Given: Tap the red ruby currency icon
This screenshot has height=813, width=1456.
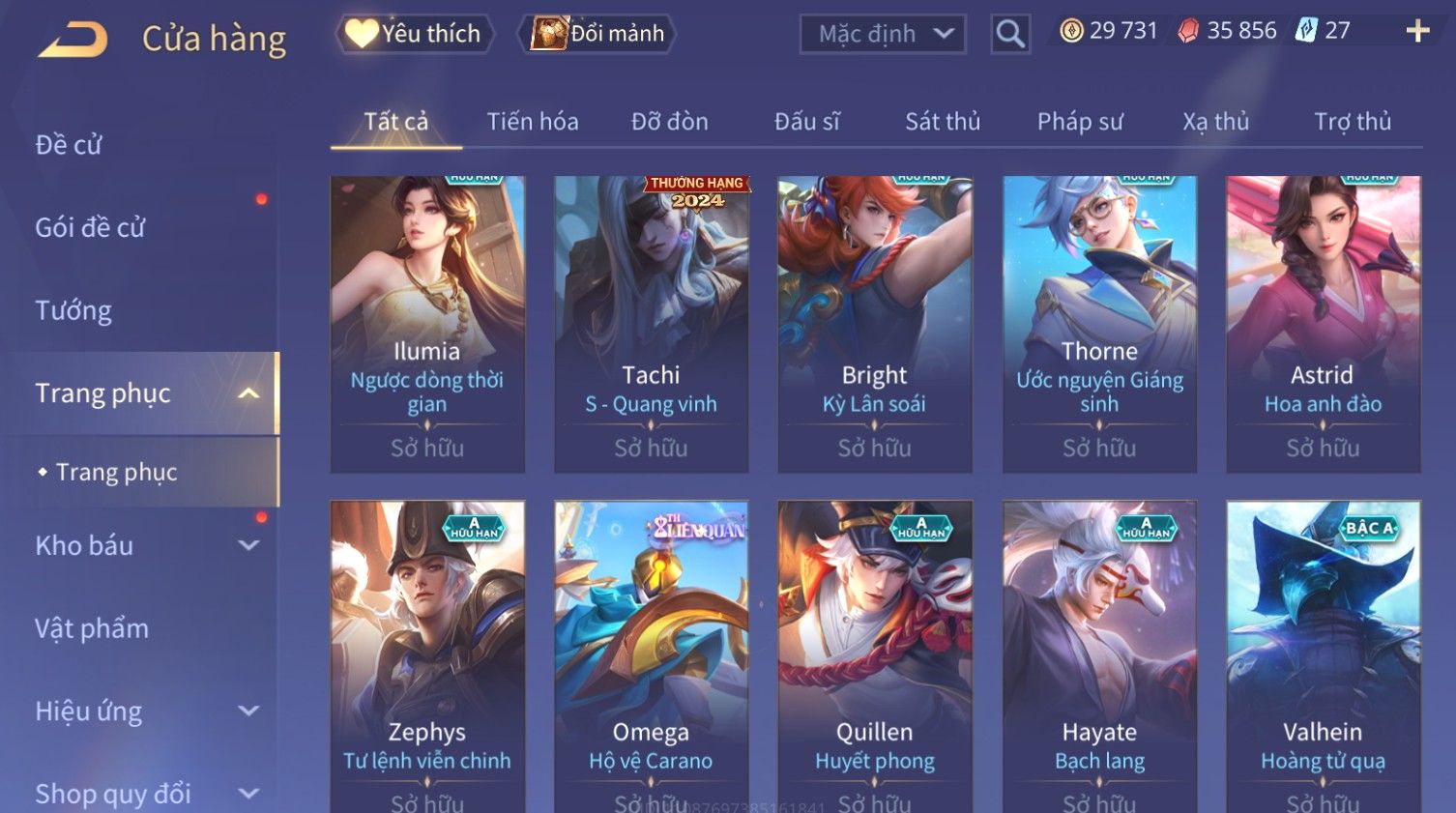Looking at the screenshot, I should pos(1188,31).
